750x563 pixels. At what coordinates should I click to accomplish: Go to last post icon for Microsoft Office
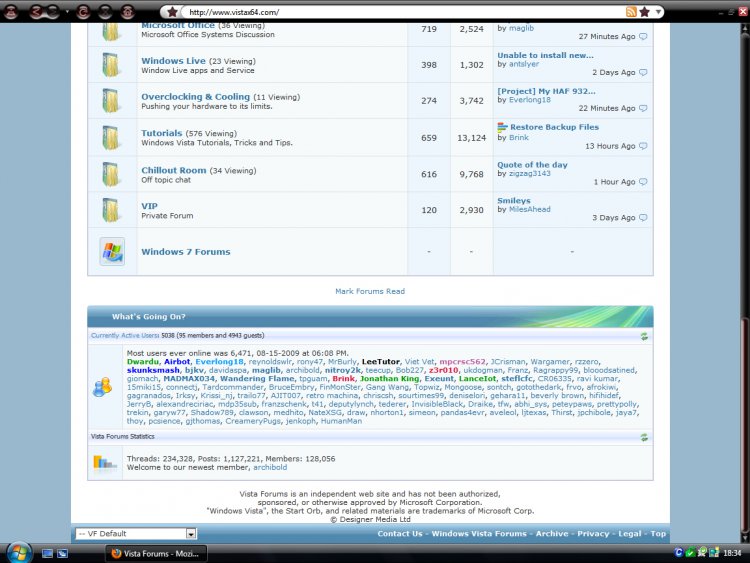643,36
